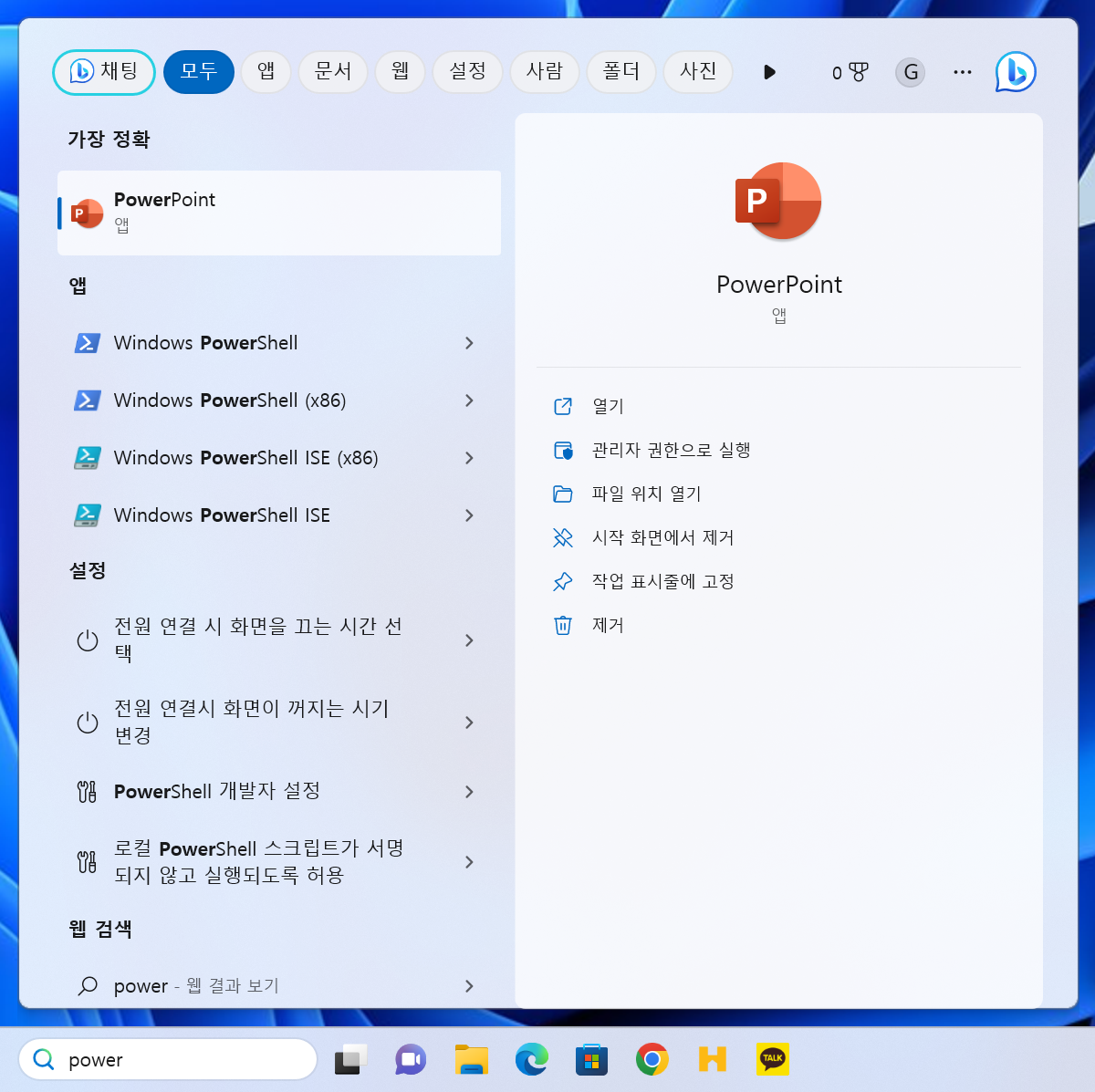Screen dimensions: 1095x1092
Task: Expand Windows PowerShell result chevron
Action: pos(469,343)
